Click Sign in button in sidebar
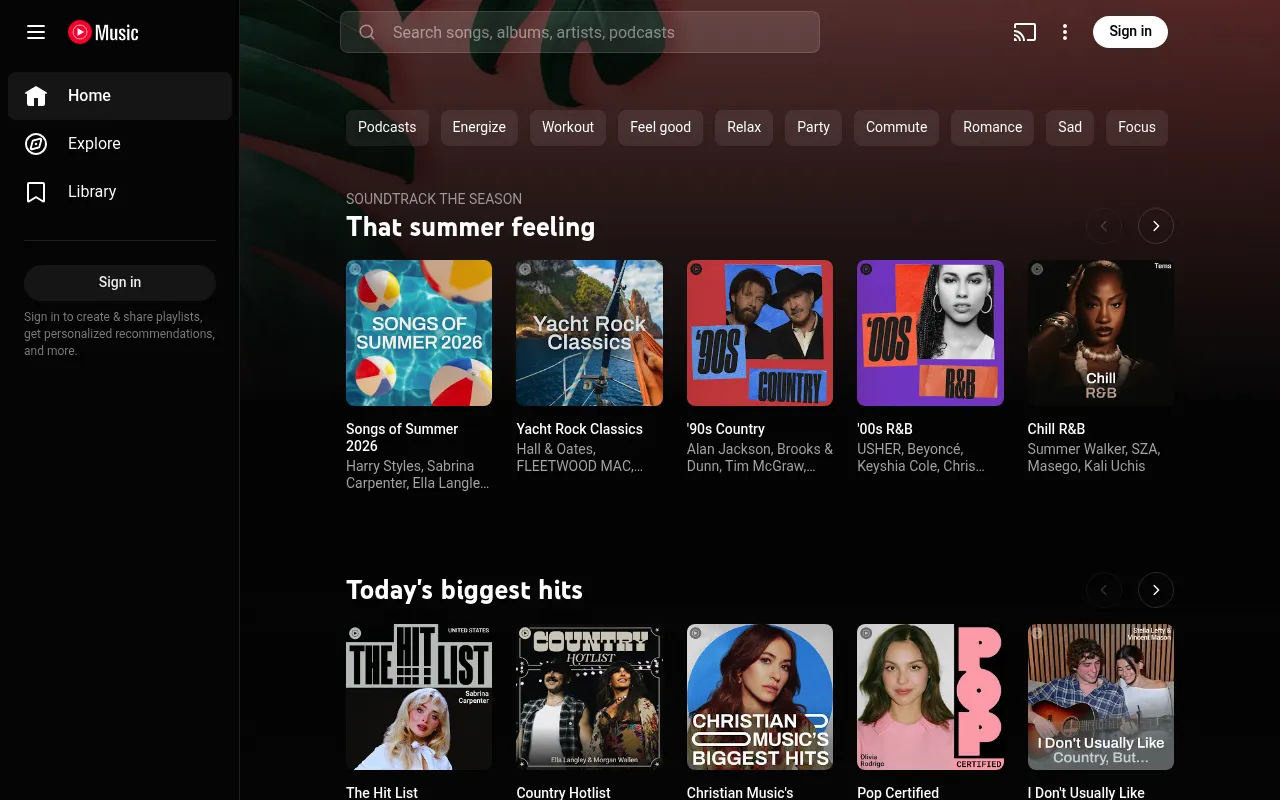The height and width of the screenshot is (800, 1280). pos(120,283)
